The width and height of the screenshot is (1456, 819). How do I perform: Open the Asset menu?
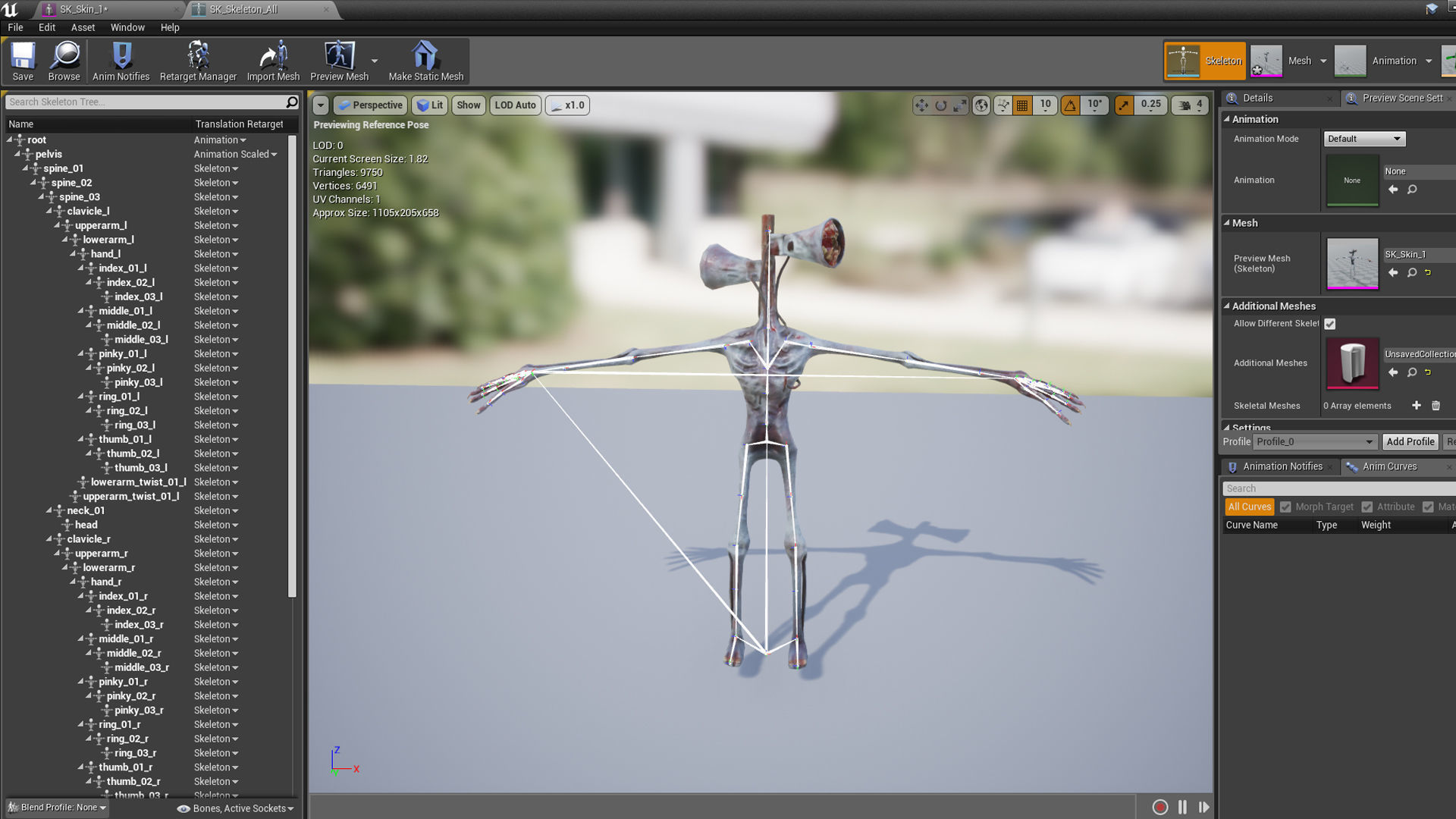83,27
